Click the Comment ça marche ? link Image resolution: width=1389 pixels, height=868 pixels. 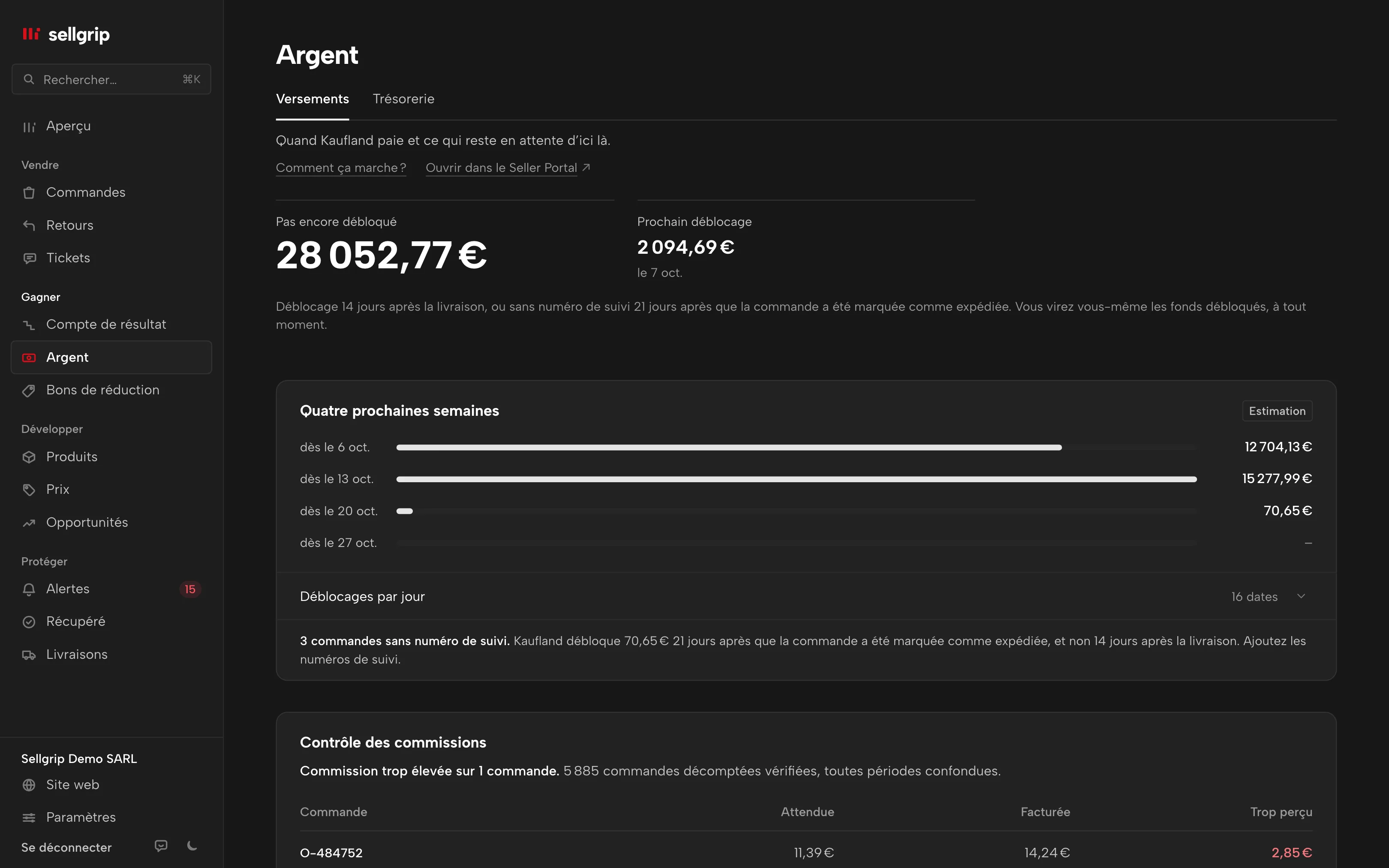pyautogui.click(x=341, y=168)
